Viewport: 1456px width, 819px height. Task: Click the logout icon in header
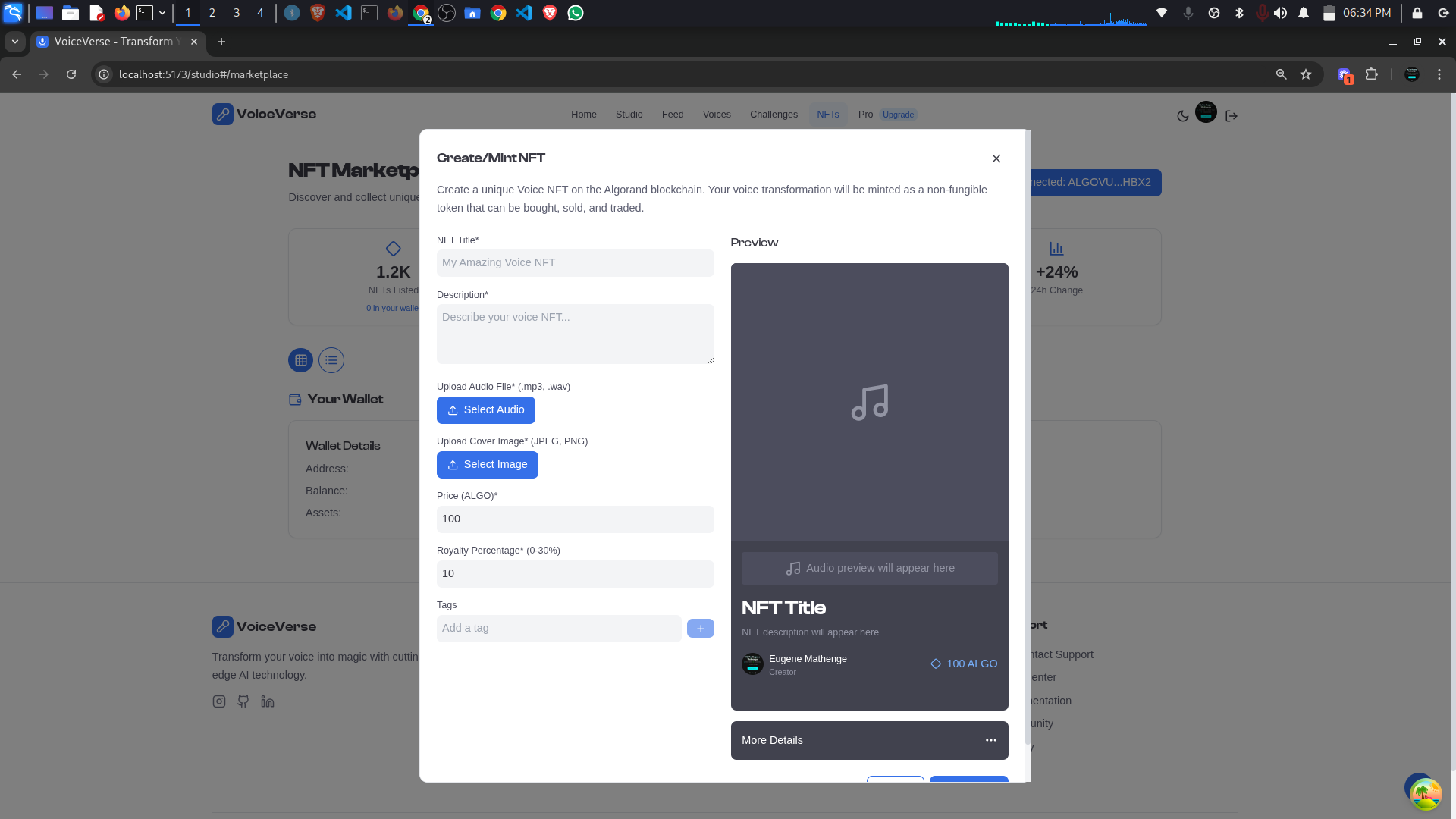click(1232, 116)
